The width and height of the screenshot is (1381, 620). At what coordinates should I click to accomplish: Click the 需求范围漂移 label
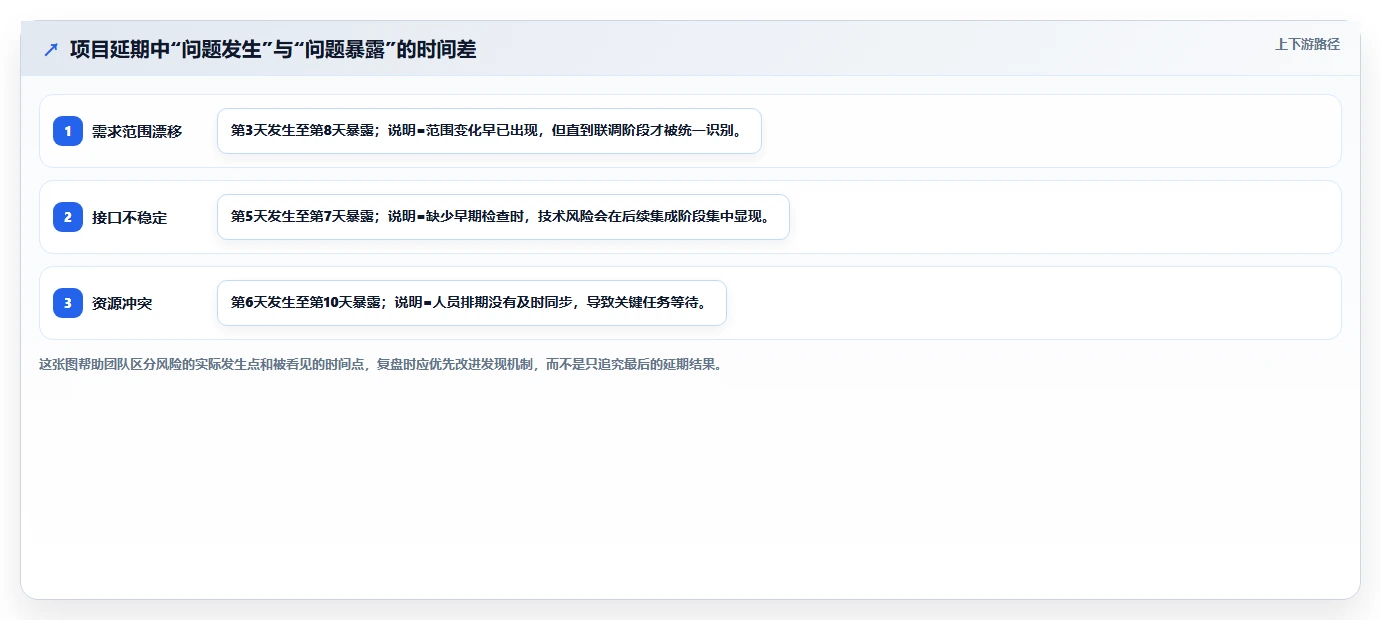[137, 131]
